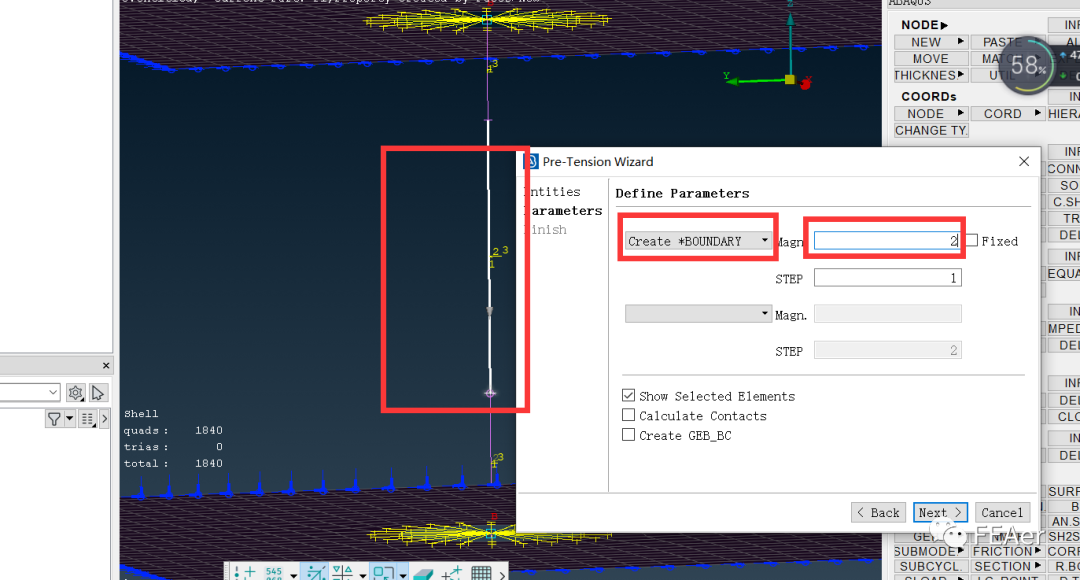Open the NODE group header menu
Screen dimensions: 1080x580
tap(924, 25)
